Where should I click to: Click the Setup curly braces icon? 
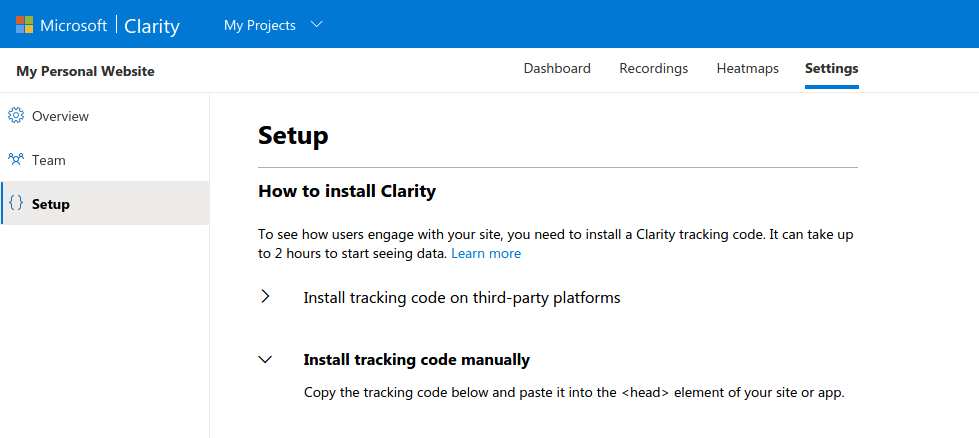click(17, 203)
